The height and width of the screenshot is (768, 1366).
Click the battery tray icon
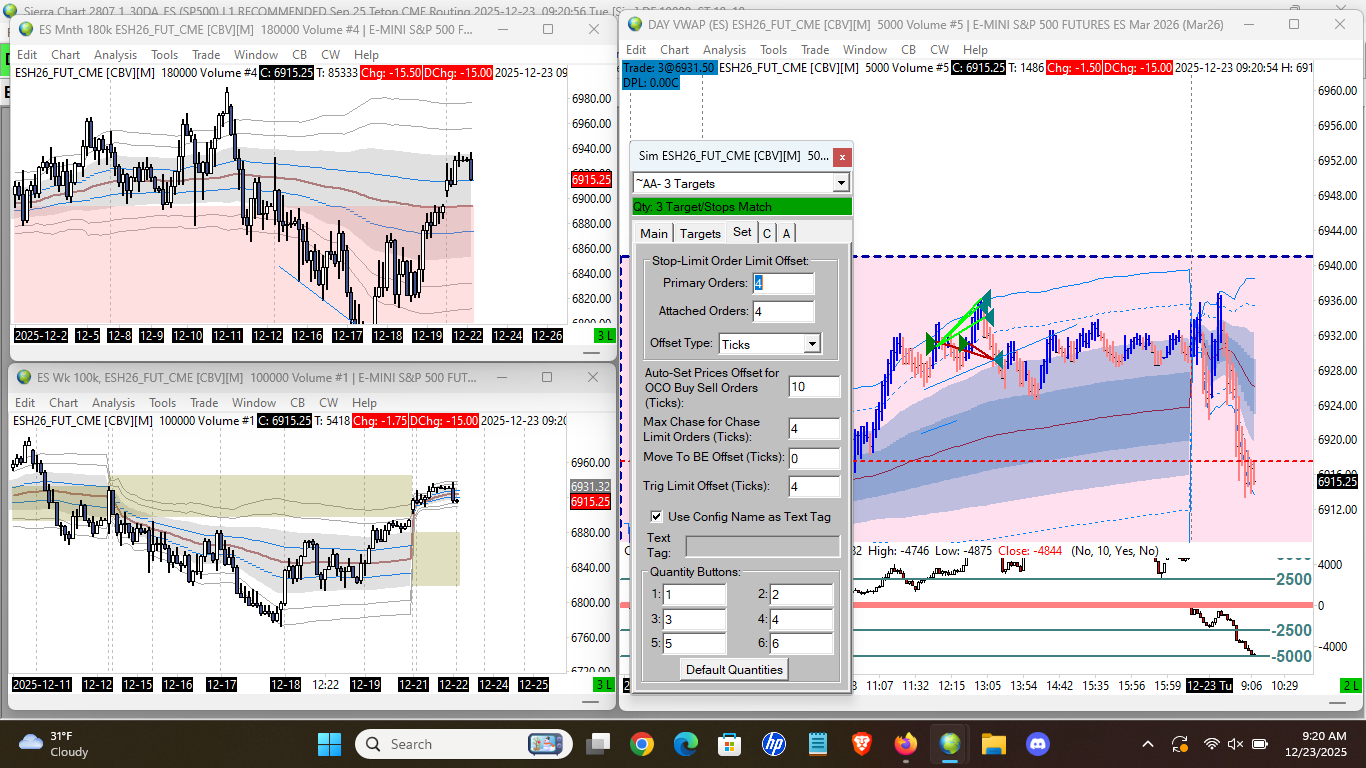(x=1258, y=744)
